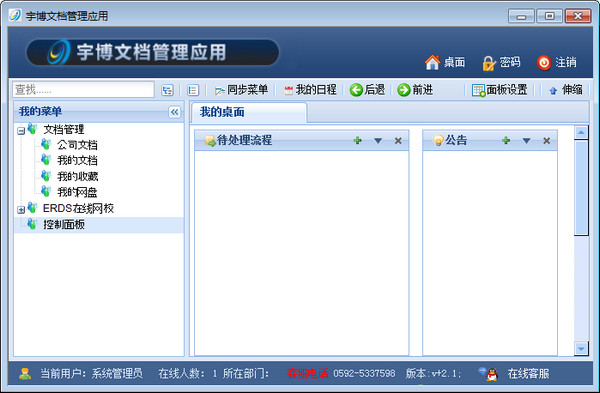The width and height of the screenshot is (600, 393).
Task: Click the QQ penguin 在线客服 icon
Action: (492, 374)
